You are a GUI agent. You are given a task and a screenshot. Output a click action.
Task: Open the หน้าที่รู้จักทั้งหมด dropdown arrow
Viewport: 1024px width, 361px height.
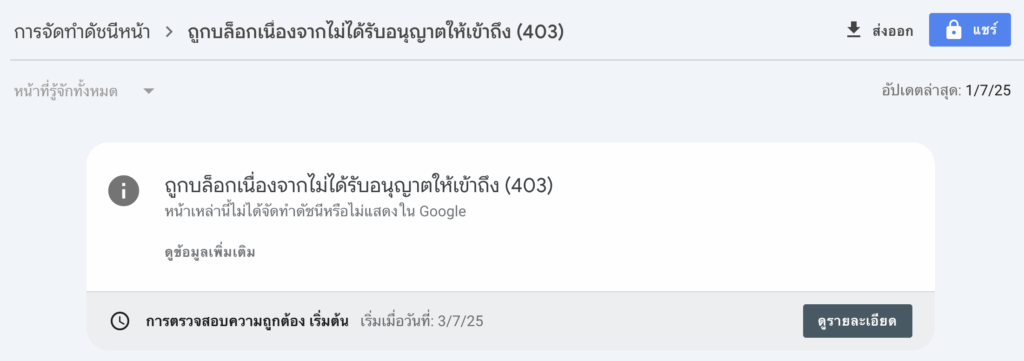pos(149,91)
